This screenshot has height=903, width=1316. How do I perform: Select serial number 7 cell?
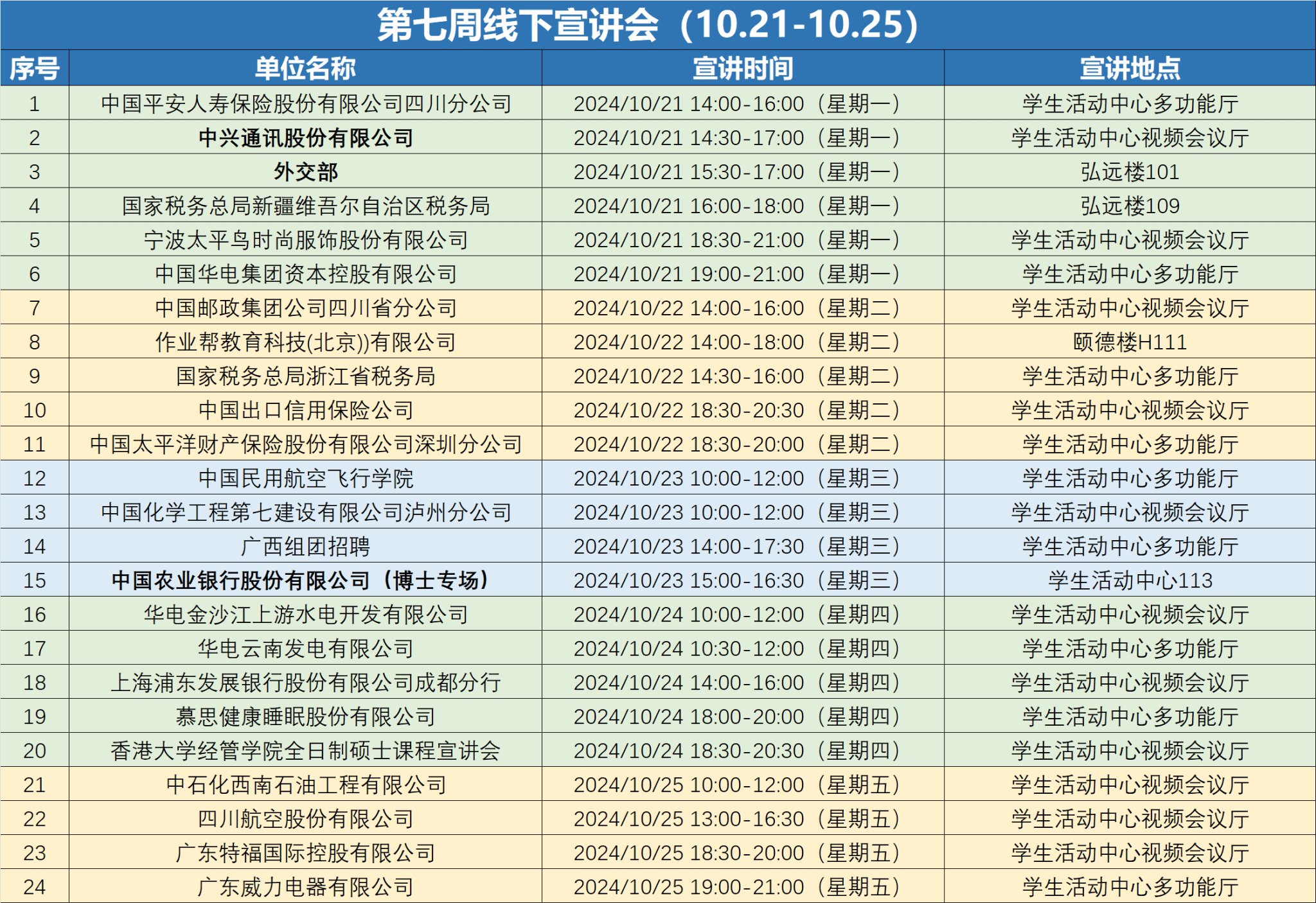(35, 308)
